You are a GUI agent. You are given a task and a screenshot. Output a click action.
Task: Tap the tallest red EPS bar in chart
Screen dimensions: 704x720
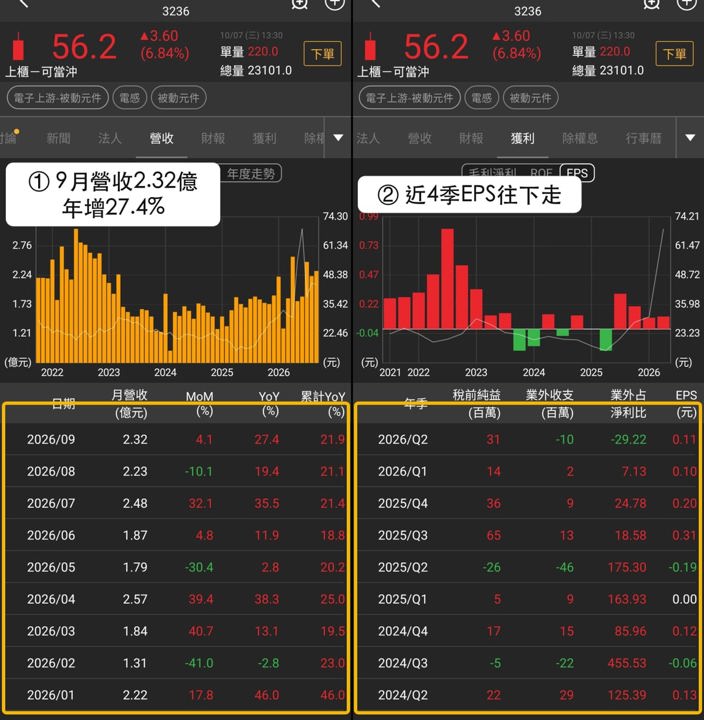pyautogui.click(x=447, y=279)
